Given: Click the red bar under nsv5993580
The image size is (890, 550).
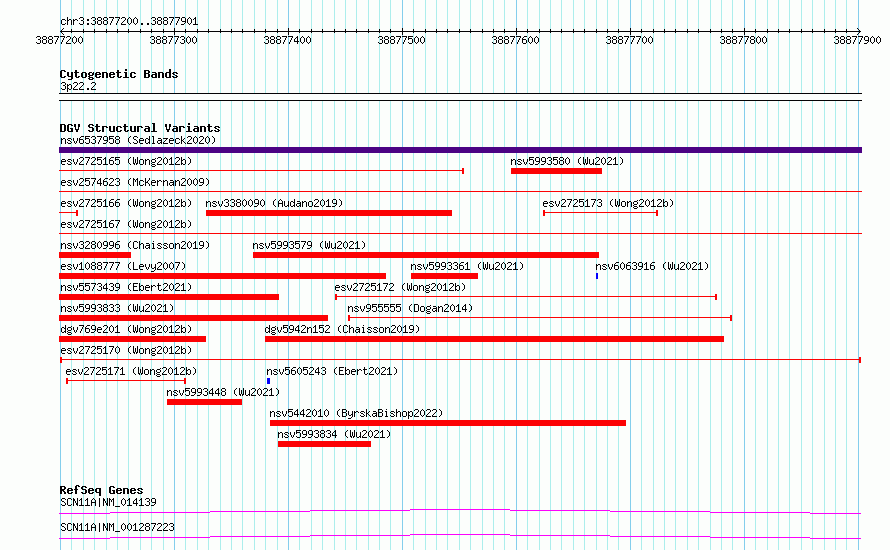Looking at the screenshot, I should click(x=556, y=171).
